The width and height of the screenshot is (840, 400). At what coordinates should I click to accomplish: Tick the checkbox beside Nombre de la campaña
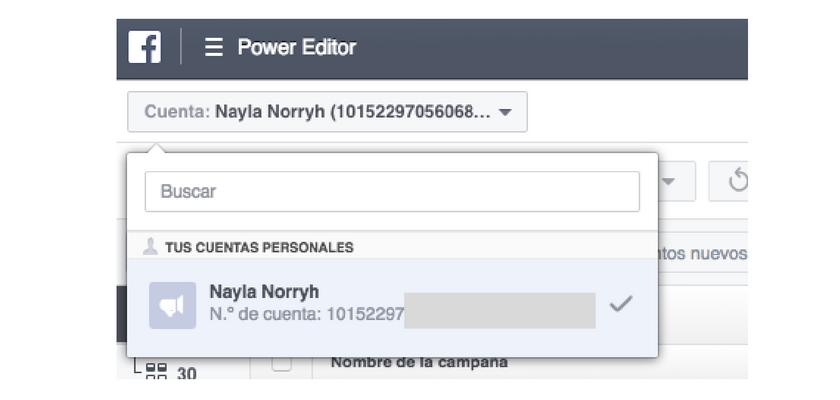(282, 364)
